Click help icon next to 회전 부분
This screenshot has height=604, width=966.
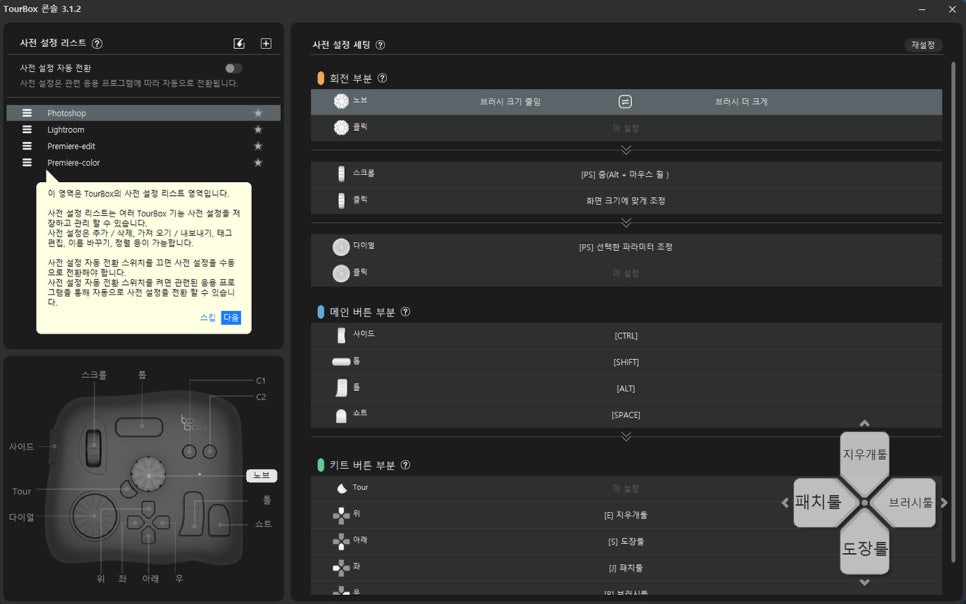pos(382,78)
